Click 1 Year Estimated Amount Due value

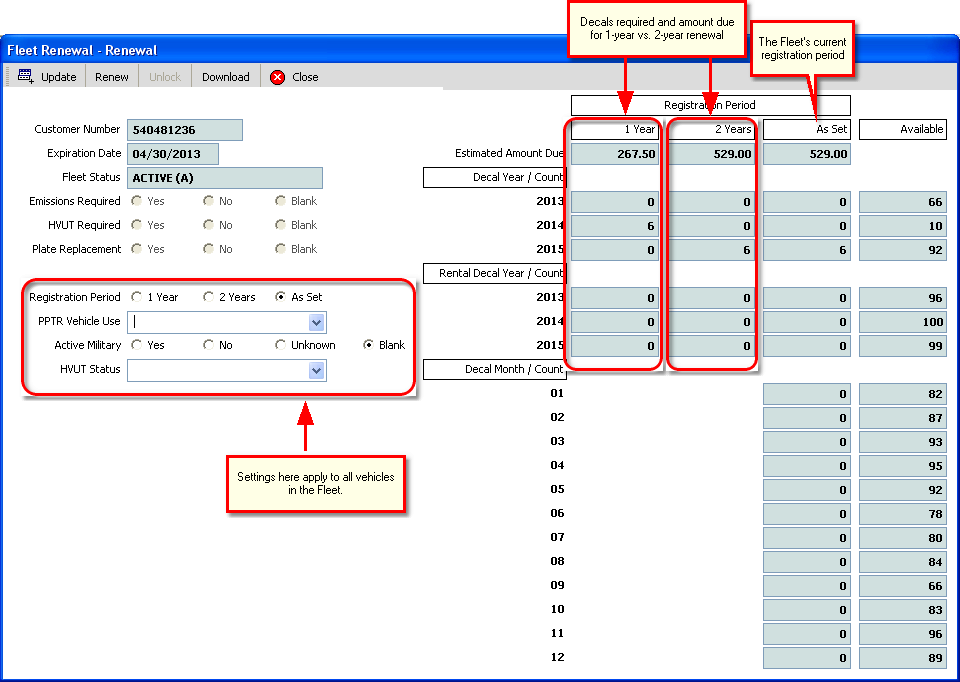(x=615, y=154)
